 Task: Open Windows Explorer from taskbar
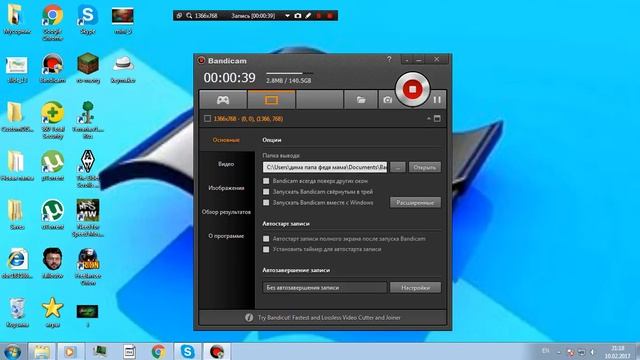[x=42, y=351]
